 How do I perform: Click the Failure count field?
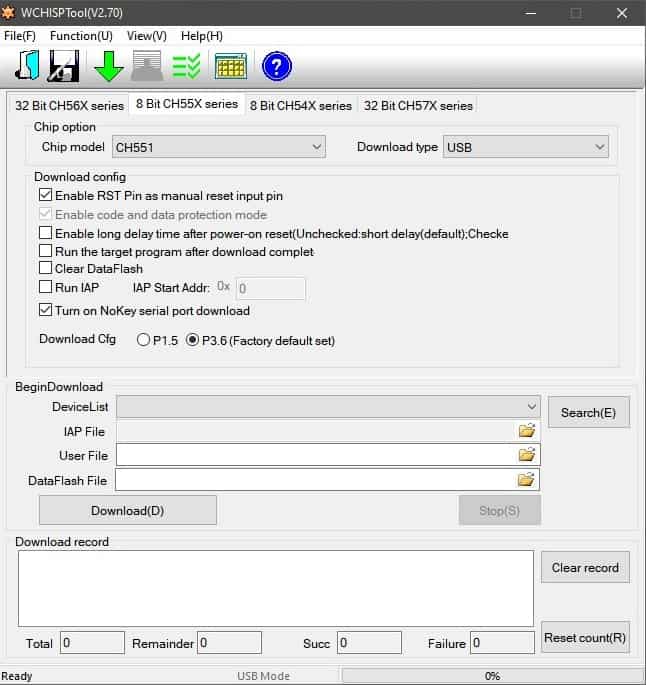(x=502, y=643)
